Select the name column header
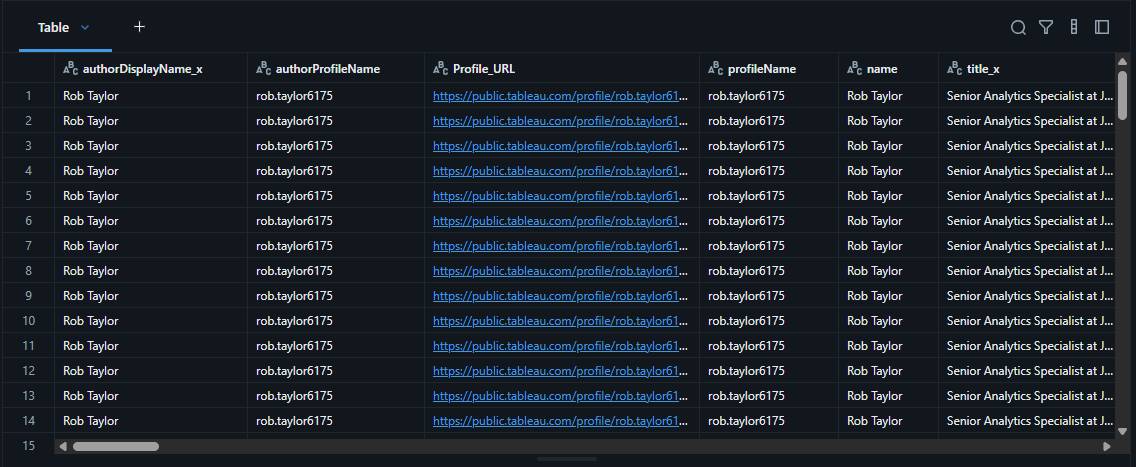This screenshot has width=1136, height=467. click(888, 69)
